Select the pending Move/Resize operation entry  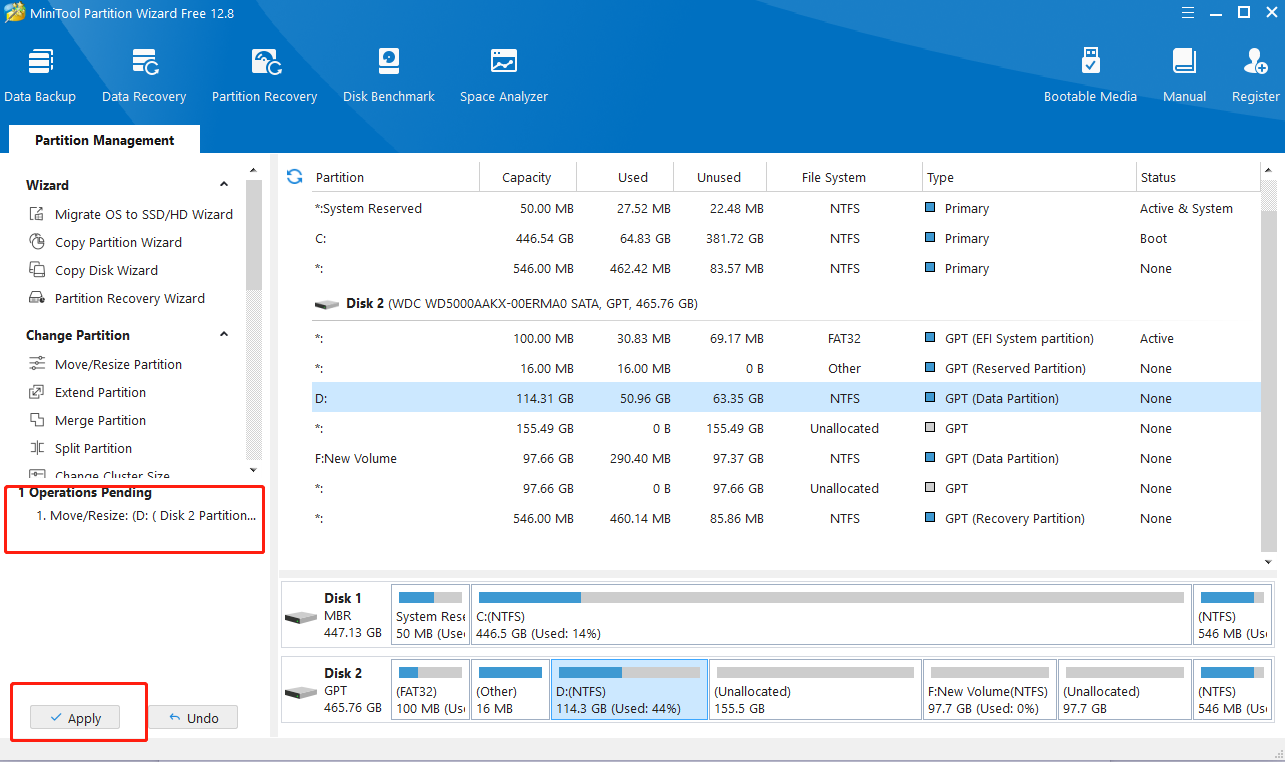coord(146,516)
